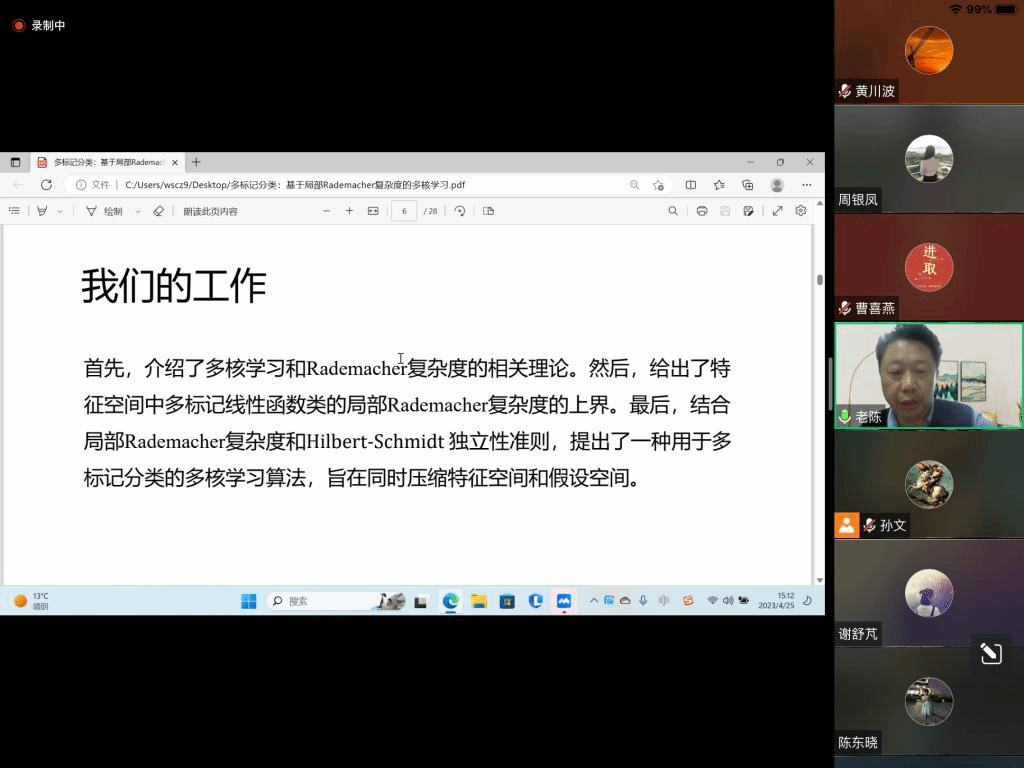Rotate the PDF page
The width and height of the screenshot is (1024, 768).
click(x=460, y=211)
